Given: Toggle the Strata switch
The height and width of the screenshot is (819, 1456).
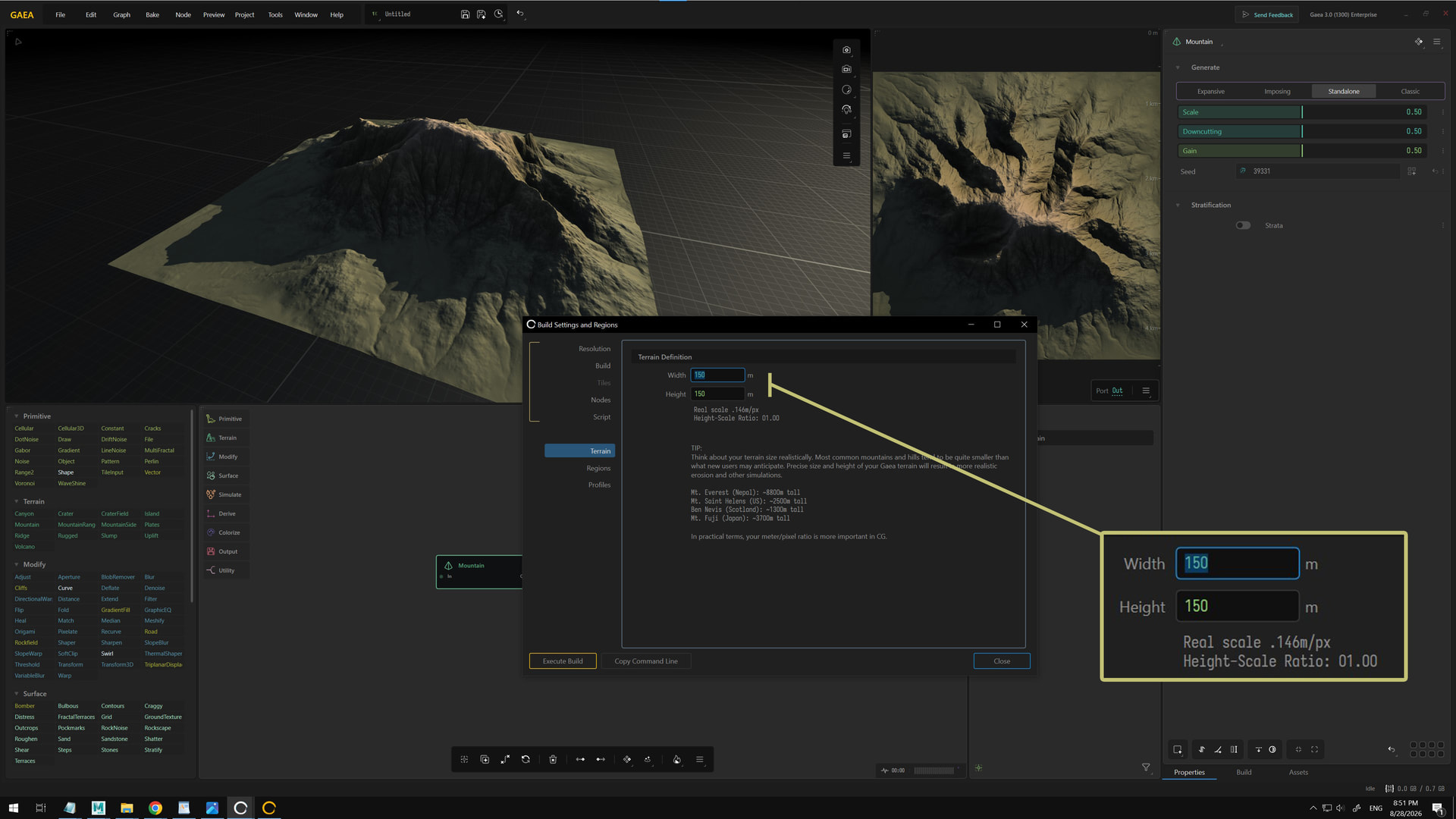Looking at the screenshot, I should point(1243,225).
